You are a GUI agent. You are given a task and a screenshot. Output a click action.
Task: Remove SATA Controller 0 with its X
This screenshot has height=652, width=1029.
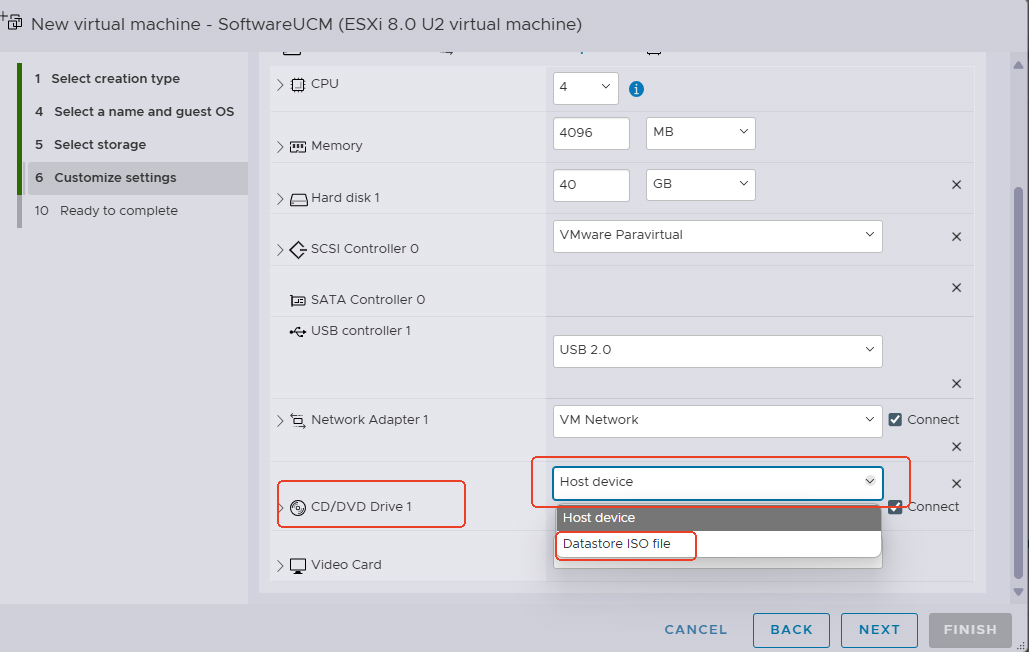(956, 288)
